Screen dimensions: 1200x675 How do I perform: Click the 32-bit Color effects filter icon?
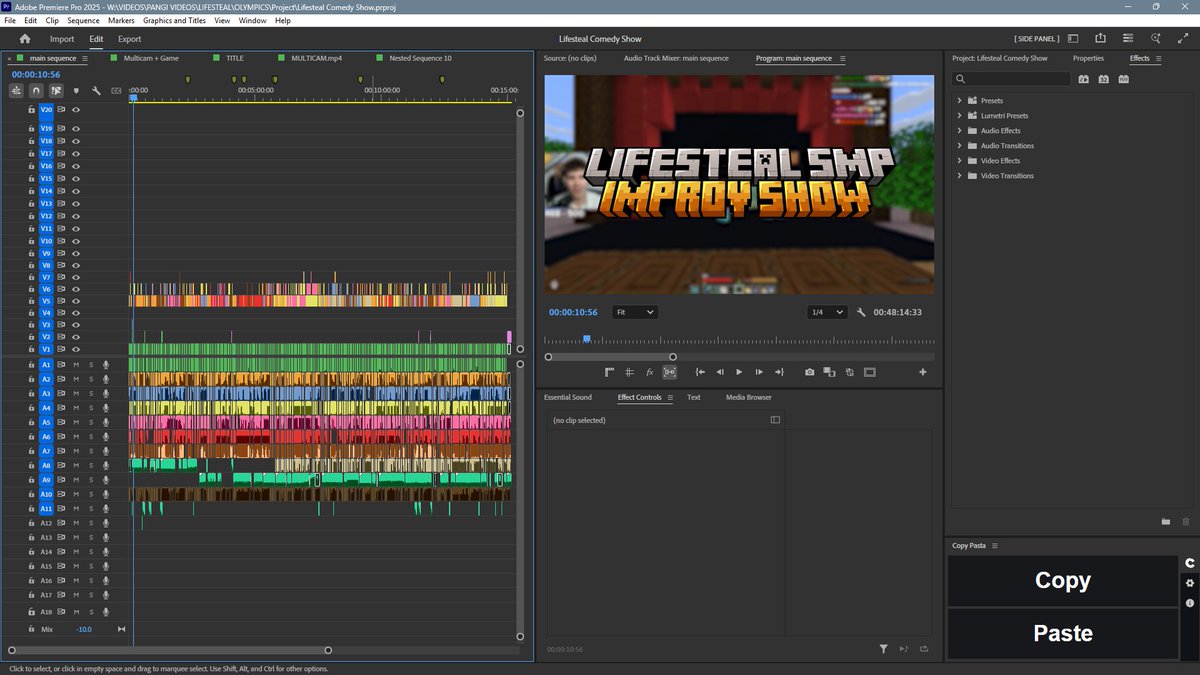(1104, 79)
